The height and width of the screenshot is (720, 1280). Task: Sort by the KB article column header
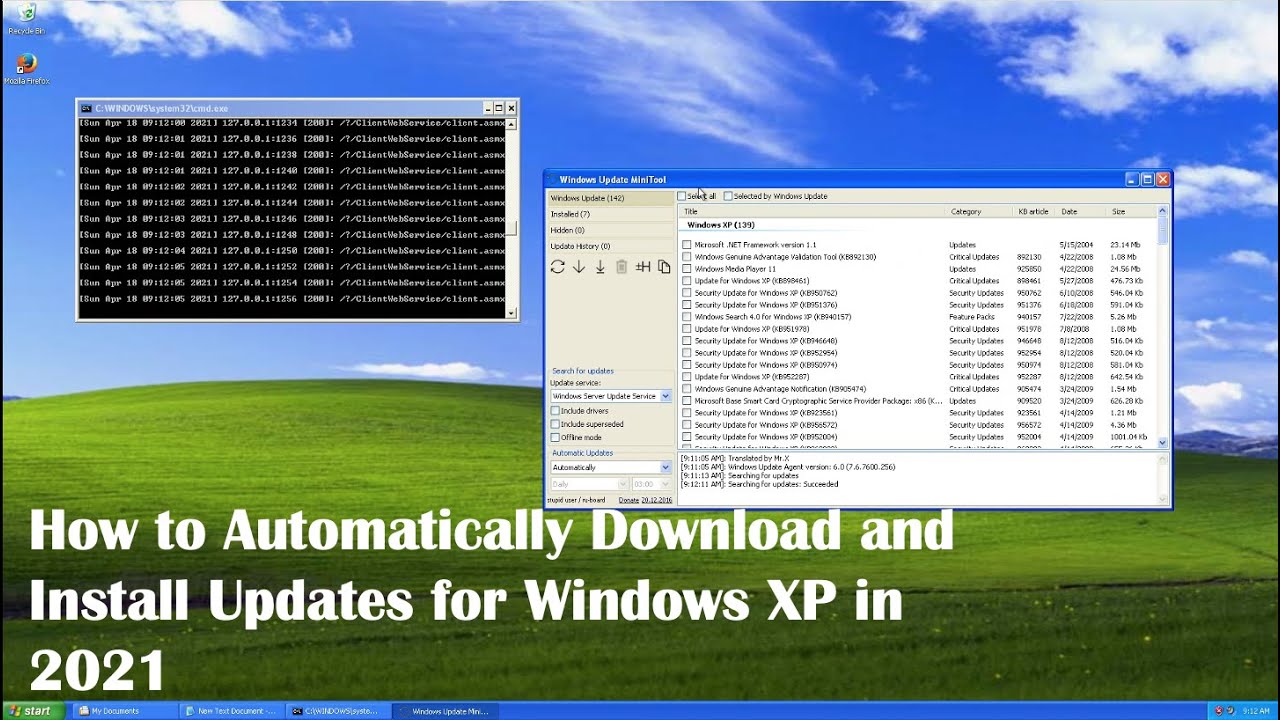(1034, 212)
